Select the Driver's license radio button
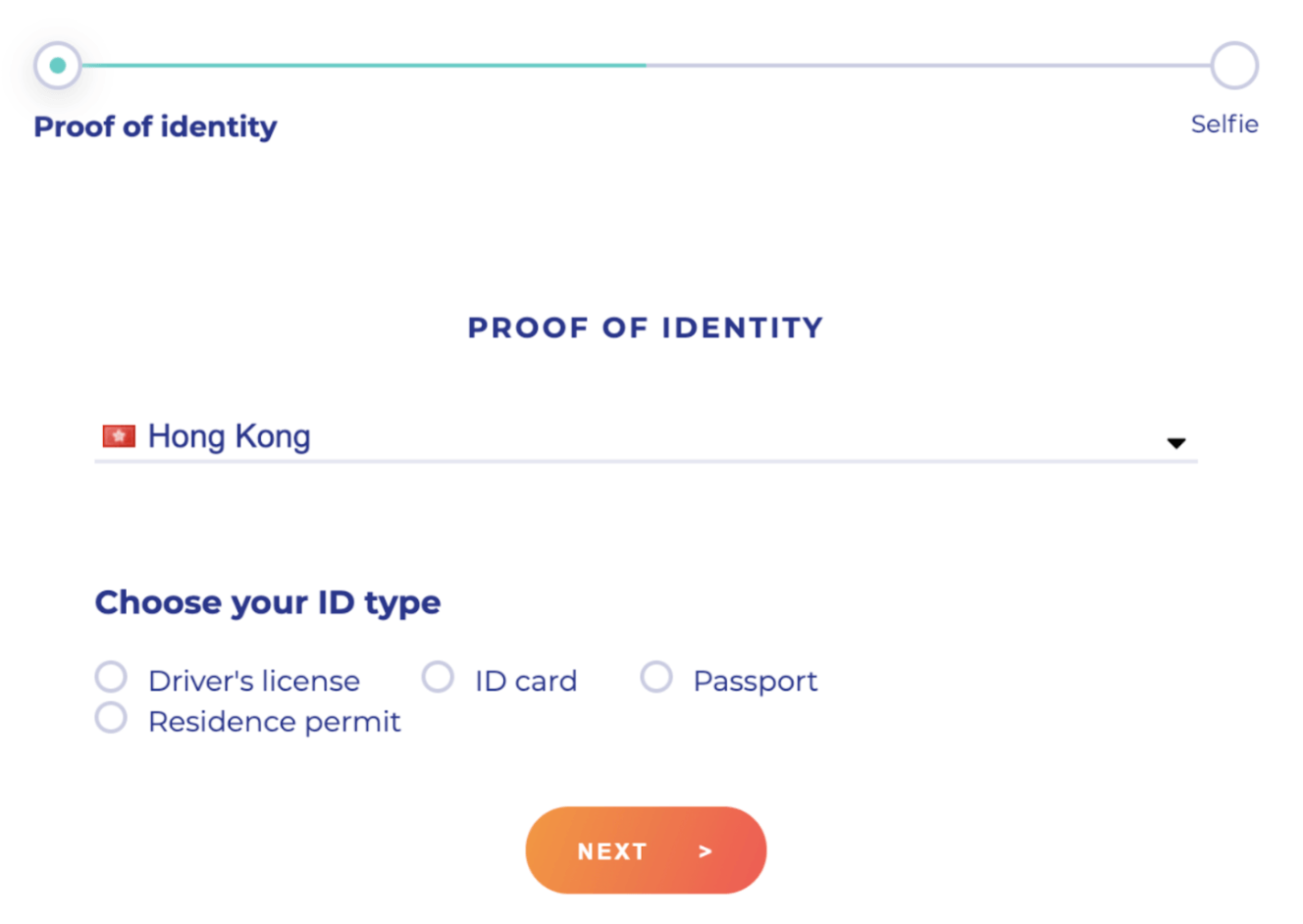The height and width of the screenshot is (924, 1303). 111,677
